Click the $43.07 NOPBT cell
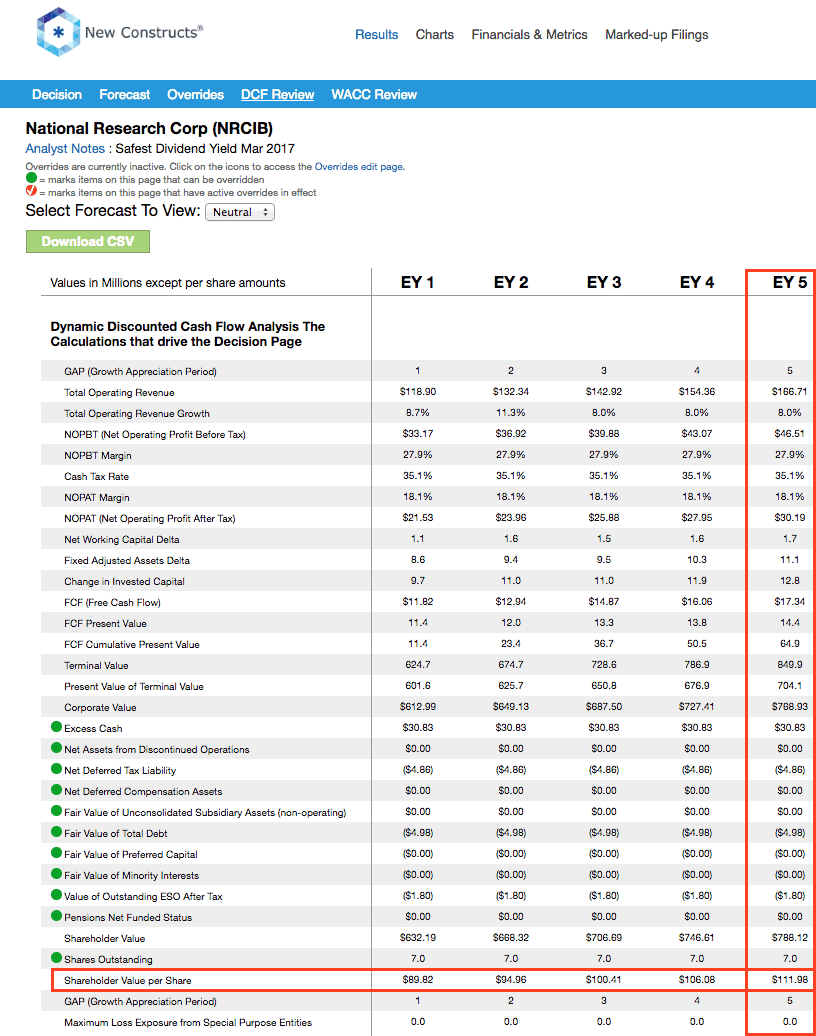The width and height of the screenshot is (816, 1036). (697, 433)
